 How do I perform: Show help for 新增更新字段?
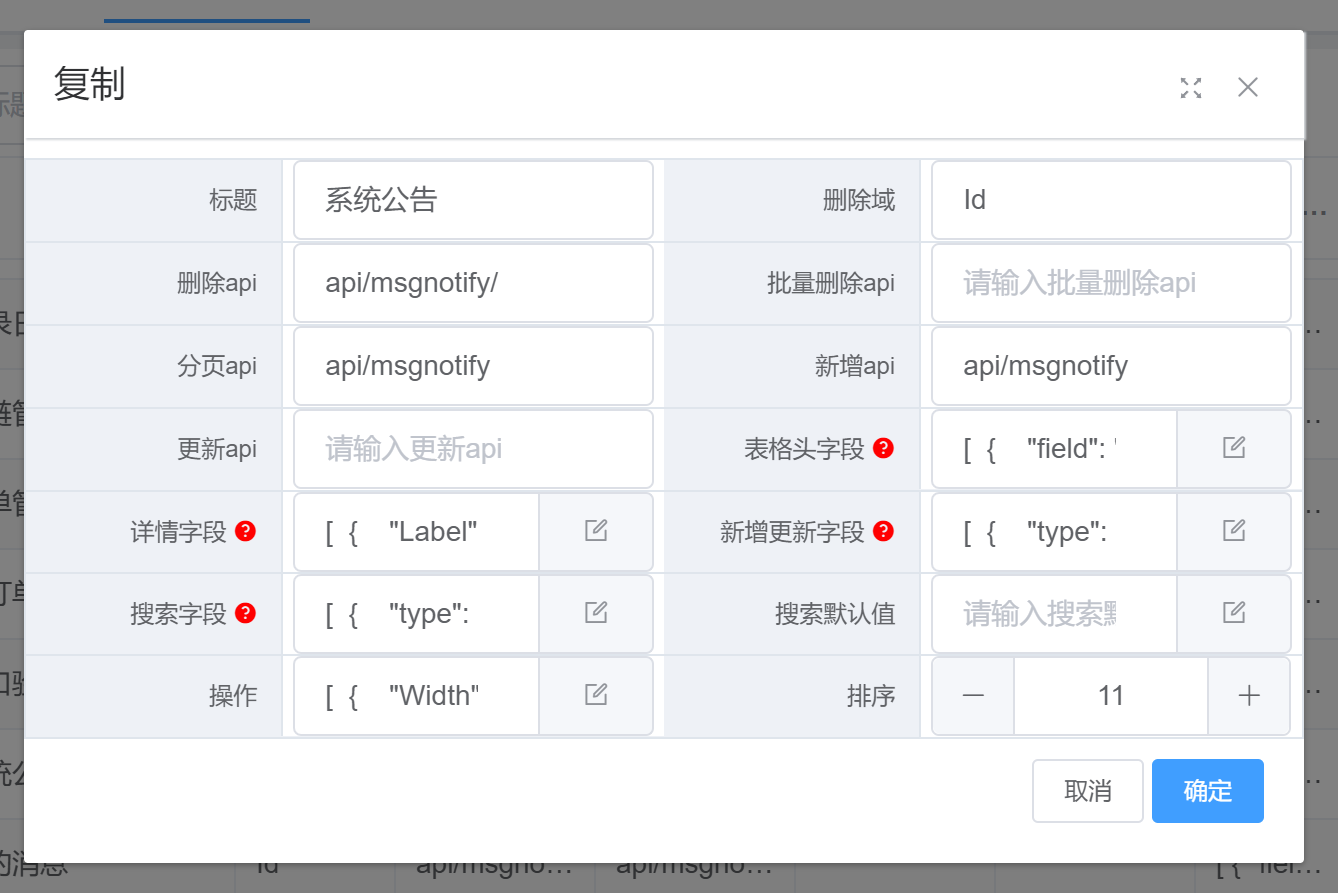883,531
